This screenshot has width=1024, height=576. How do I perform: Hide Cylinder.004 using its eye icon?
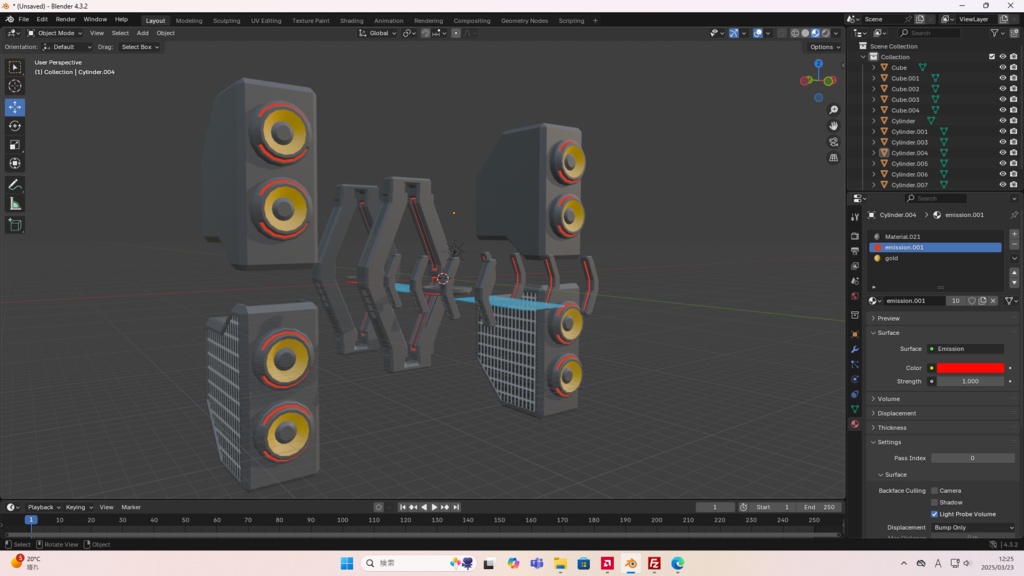pos(1002,153)
